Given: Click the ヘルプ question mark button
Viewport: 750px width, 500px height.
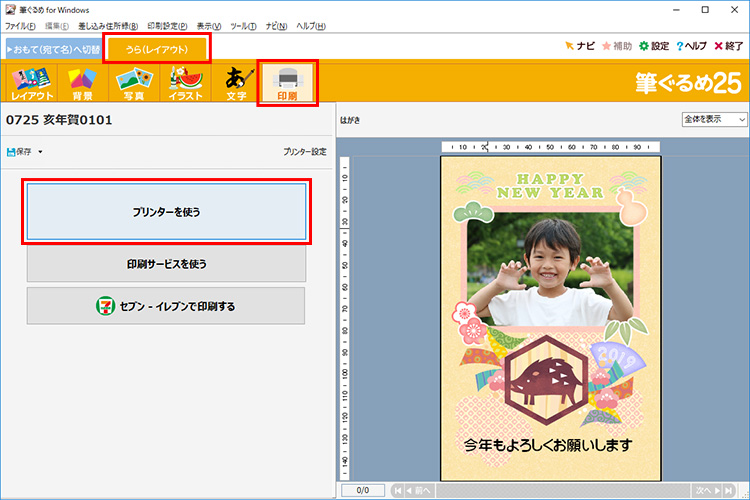Looking at the screenshot, I should point(692,46).
